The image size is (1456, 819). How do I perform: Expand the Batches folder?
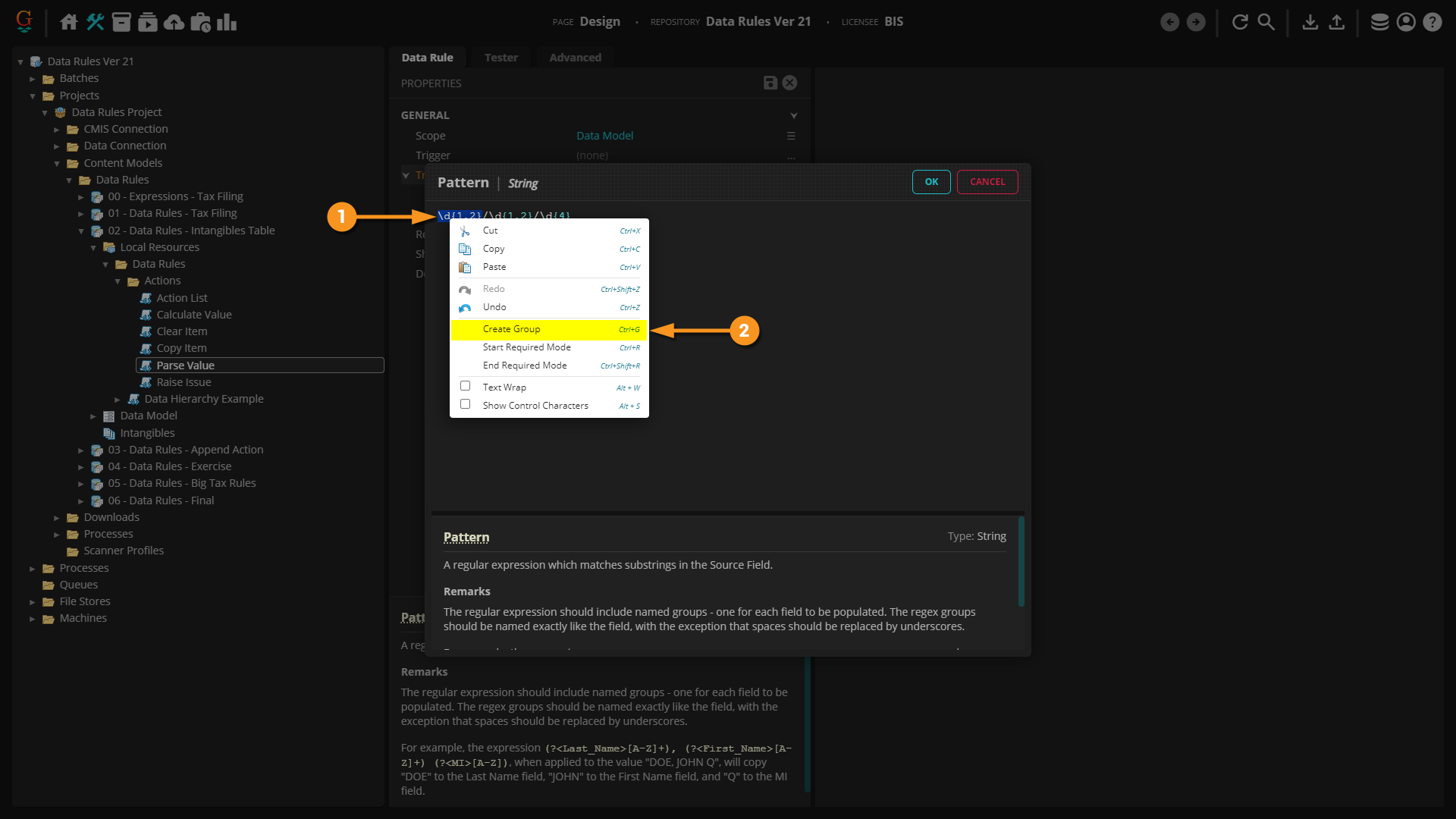tap(33, 79)
